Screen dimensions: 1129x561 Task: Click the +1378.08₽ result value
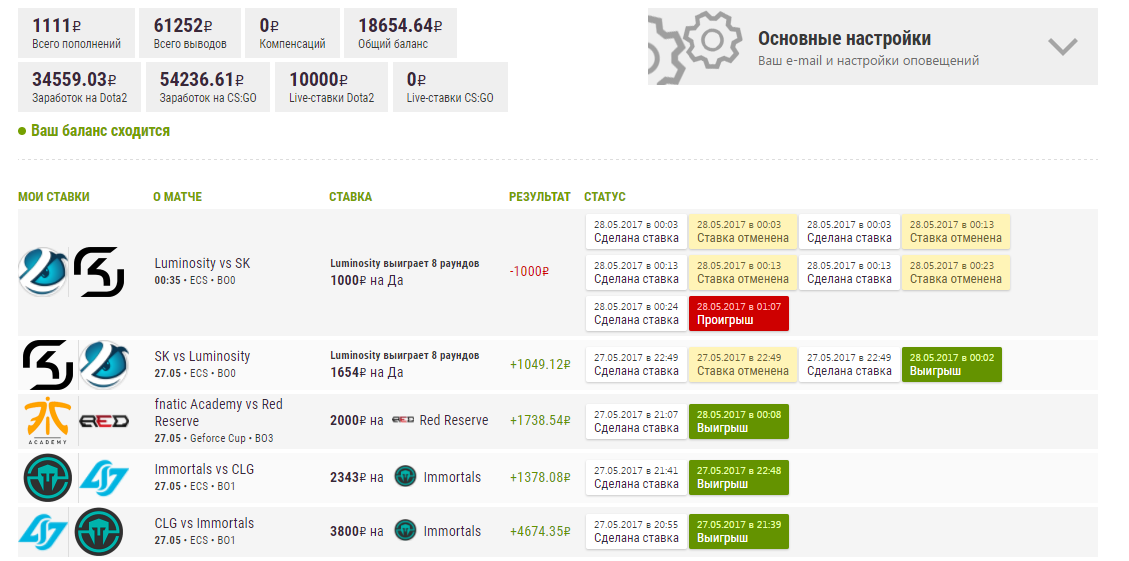[x=539, y=477]
